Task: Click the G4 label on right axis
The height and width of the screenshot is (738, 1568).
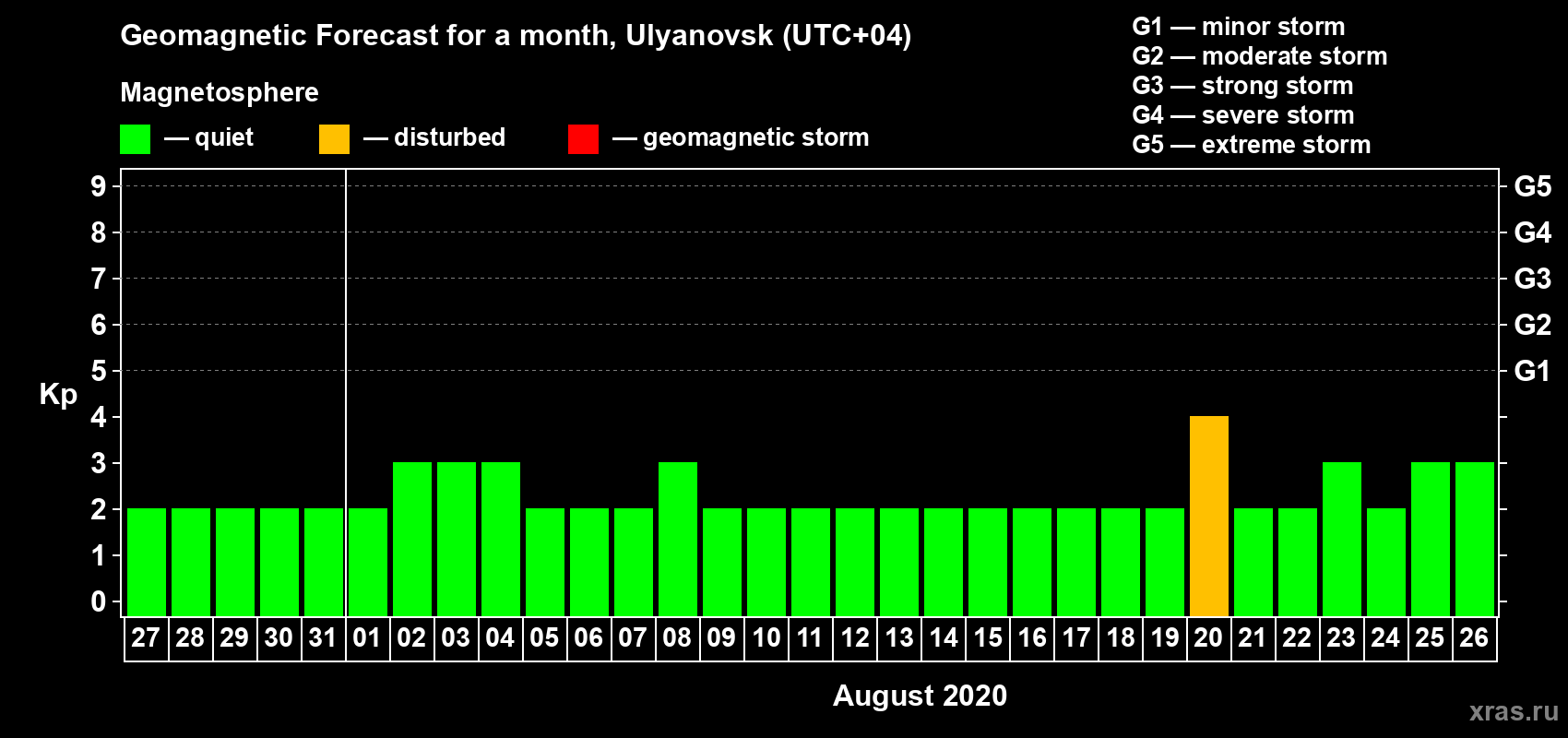Action: click(x=1533, y=232)
